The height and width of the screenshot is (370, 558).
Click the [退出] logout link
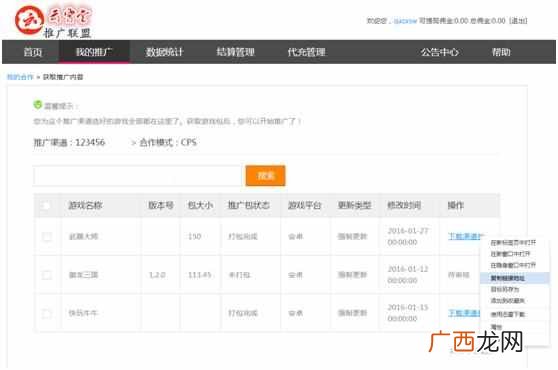click(518, 21)
